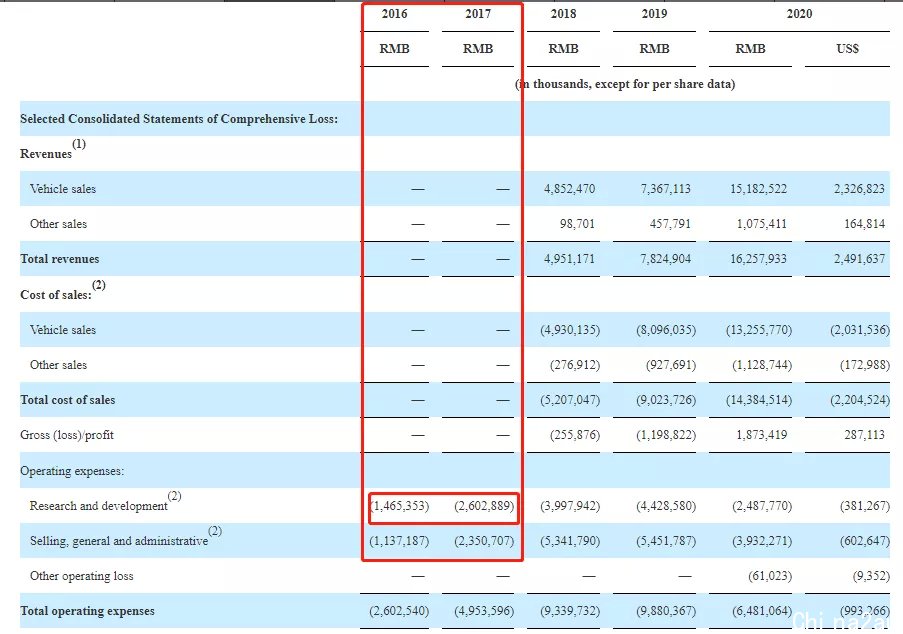Click the Operating expenses label
The width and height of the screenshot is (903, 634).
pyautogui.click(x=72, y=471)
